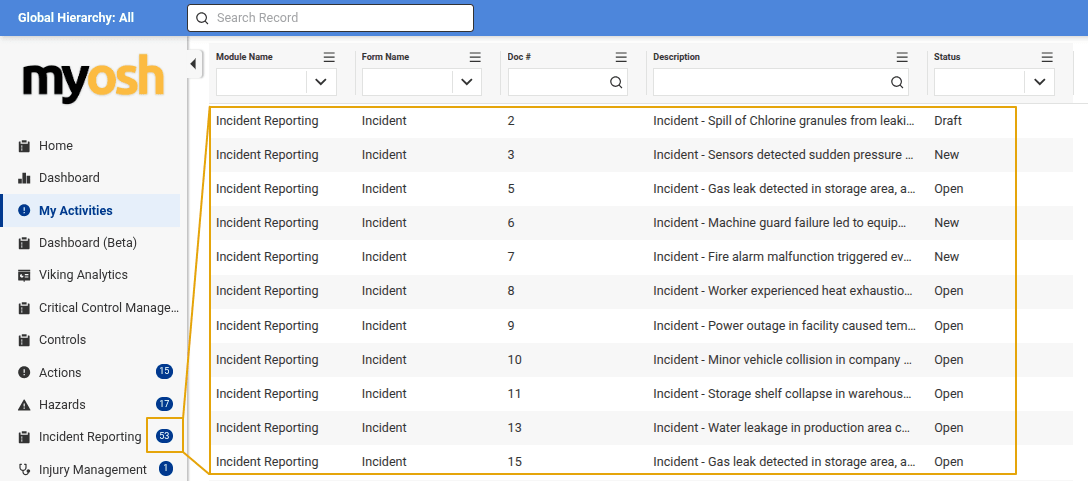
Task: Click the Hazards warning triangle icon
Action: 24,405
